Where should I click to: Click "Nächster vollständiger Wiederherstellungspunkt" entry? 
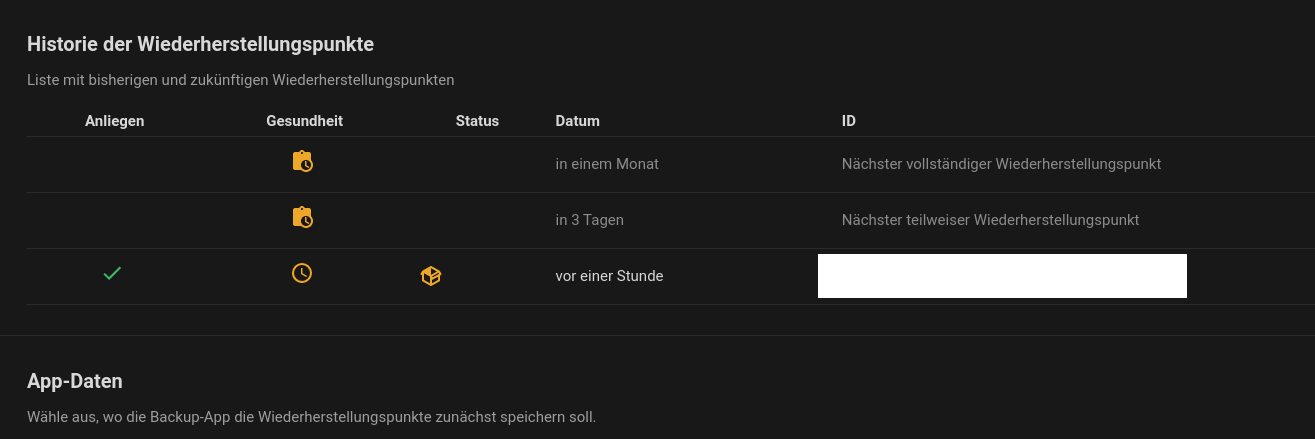tap(1001, 164)
